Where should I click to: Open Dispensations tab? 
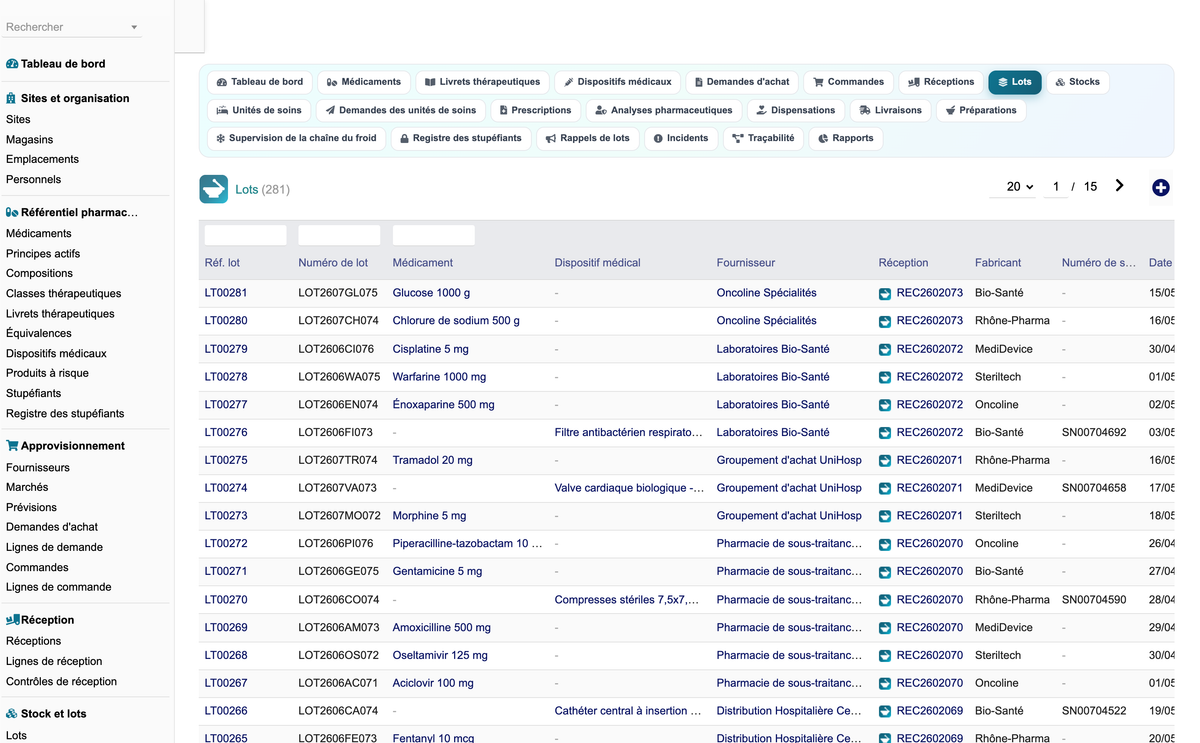[x=796, y=110]
